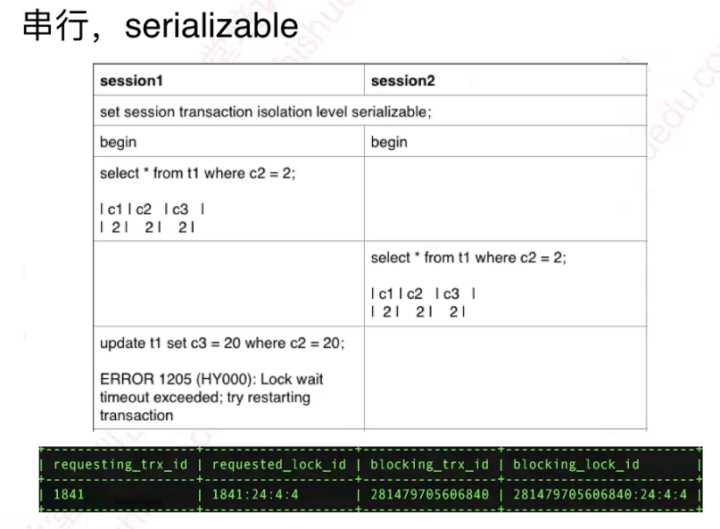Click the blocking_trx_id column header
This screenshot has height=529, width=720.
click(428, 464)
